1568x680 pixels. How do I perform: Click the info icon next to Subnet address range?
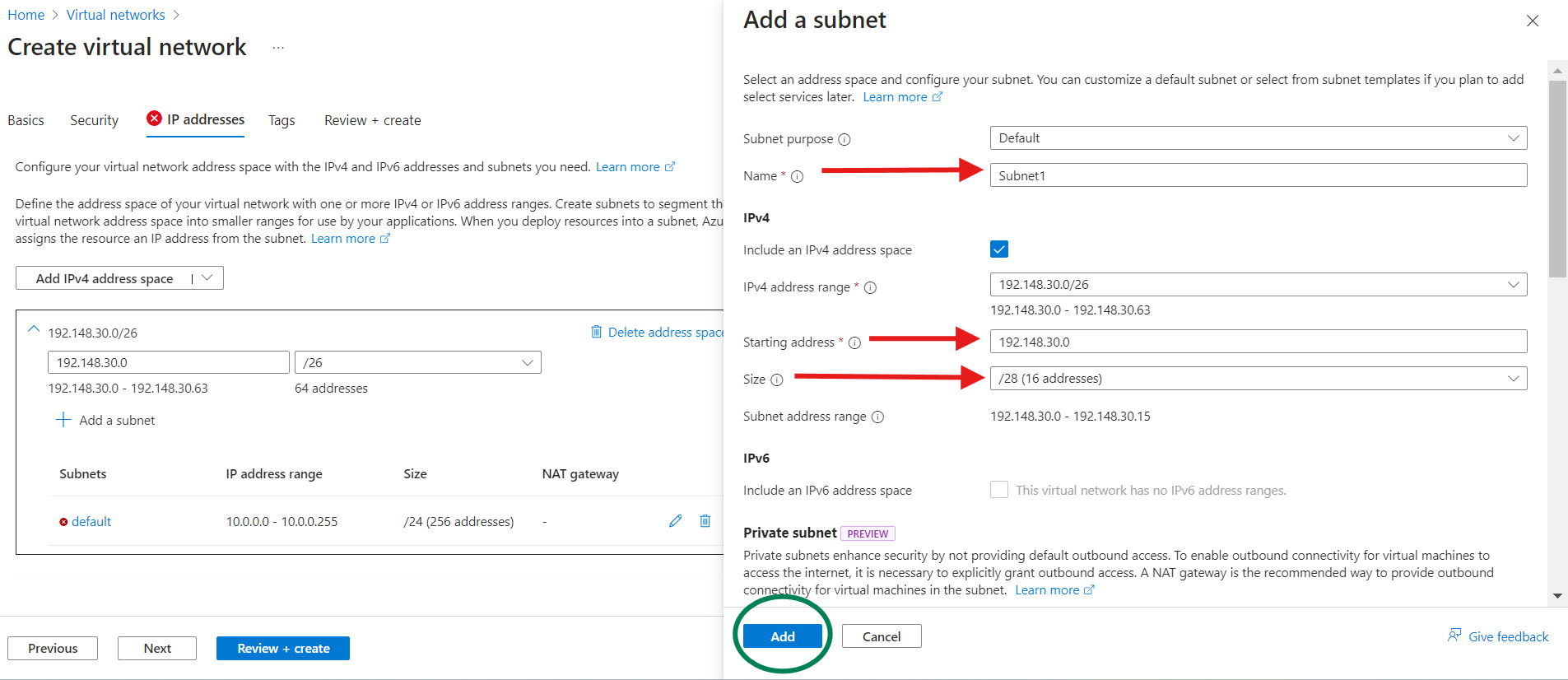point(878,417)
